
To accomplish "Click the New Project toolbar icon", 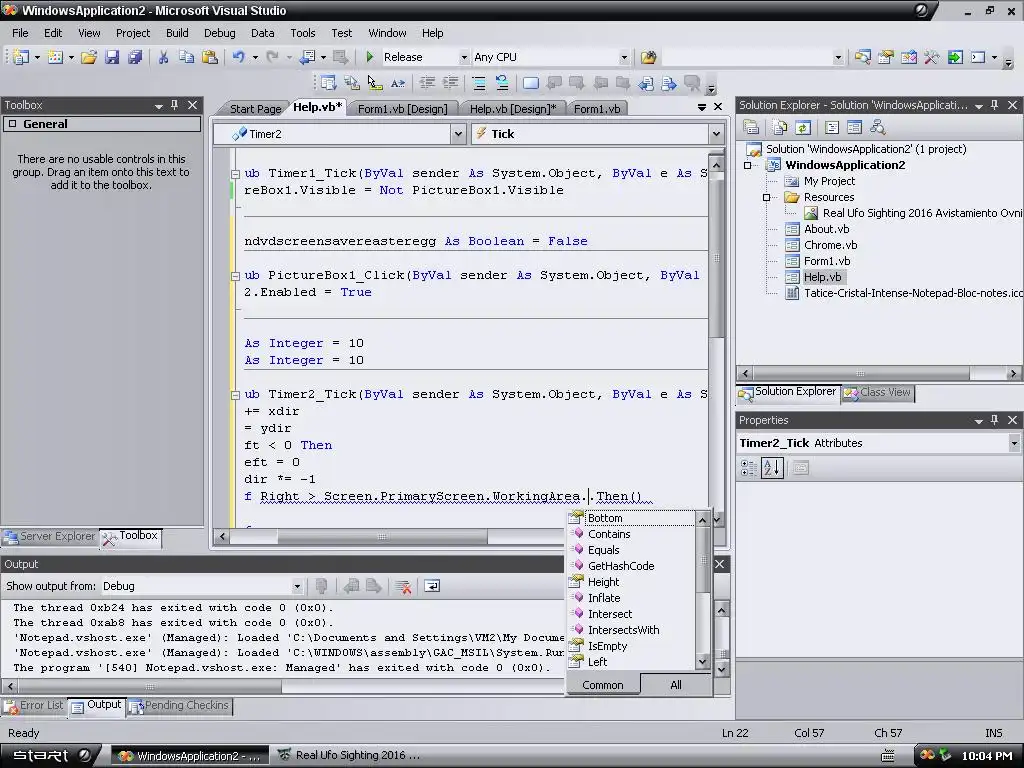I will coord(21,57).
